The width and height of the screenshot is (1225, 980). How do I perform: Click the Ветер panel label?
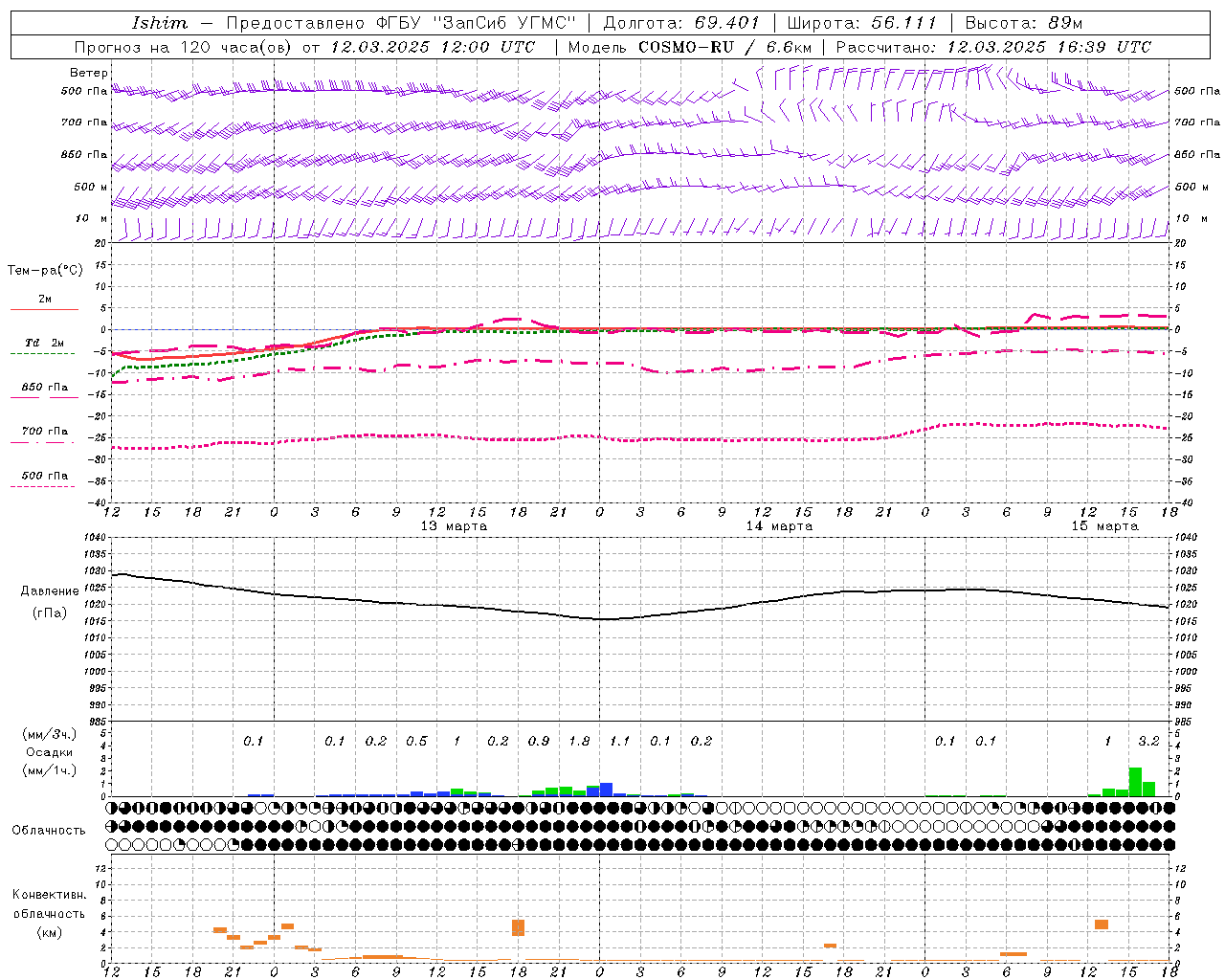88,73
